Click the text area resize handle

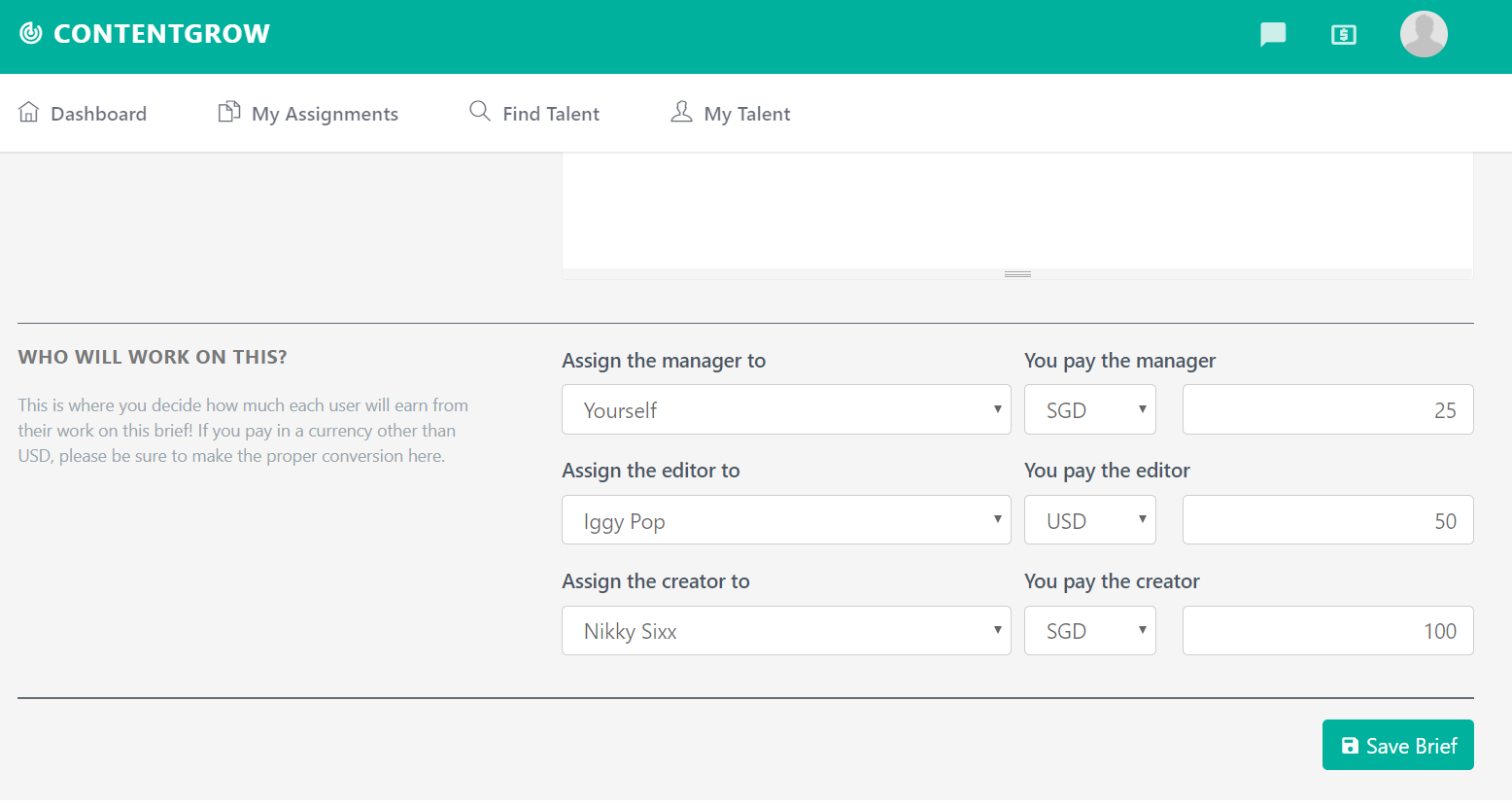1017,274
